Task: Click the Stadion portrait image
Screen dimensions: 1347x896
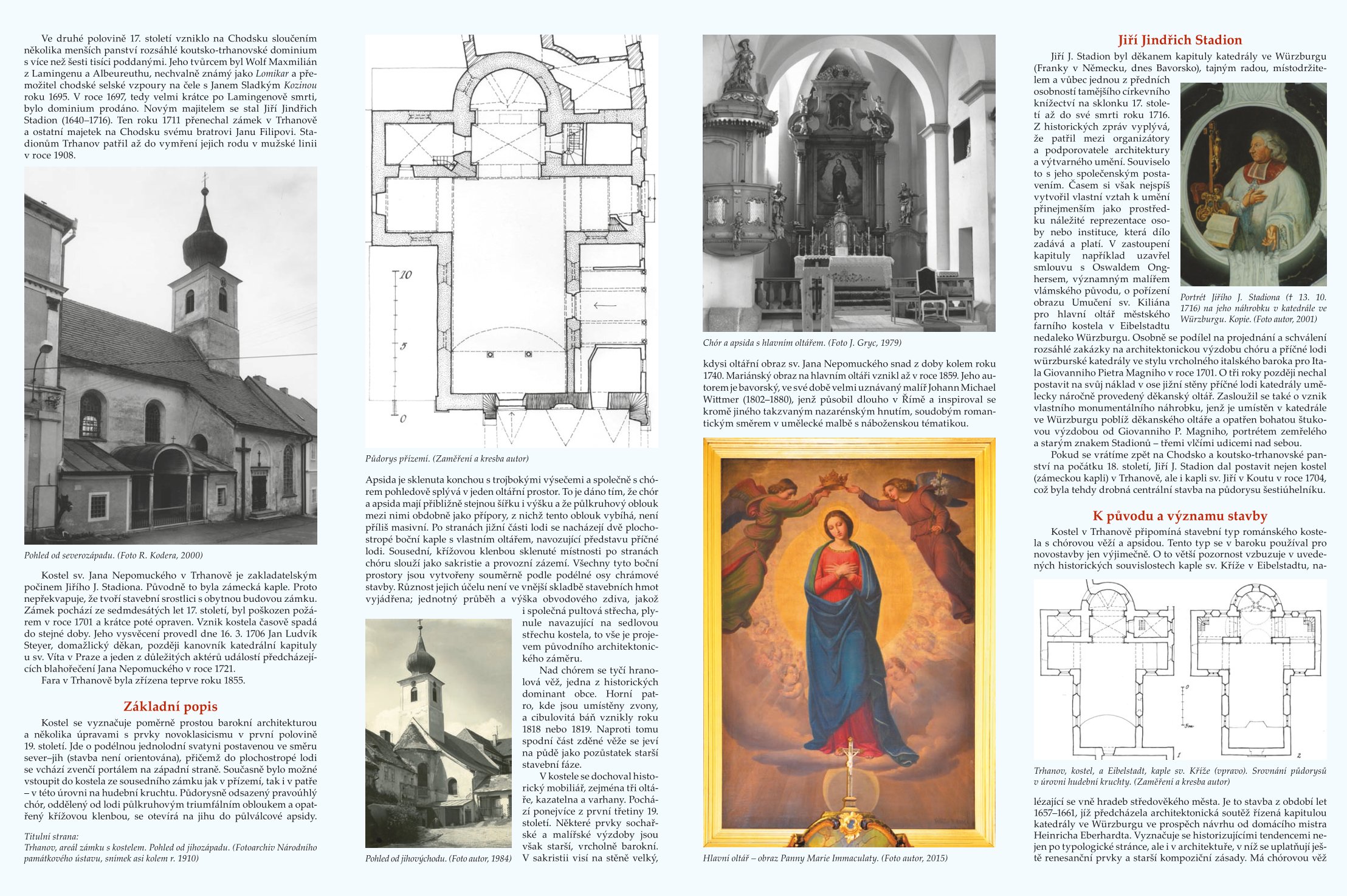Action: (1253, 184)
